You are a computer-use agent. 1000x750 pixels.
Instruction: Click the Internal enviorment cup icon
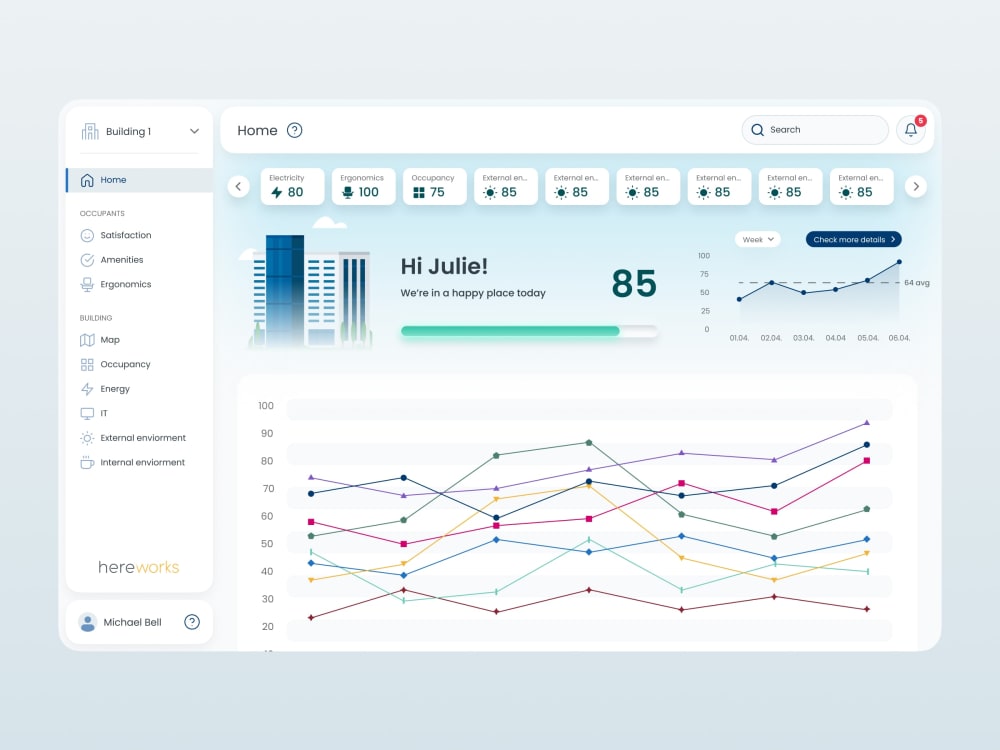87,462
